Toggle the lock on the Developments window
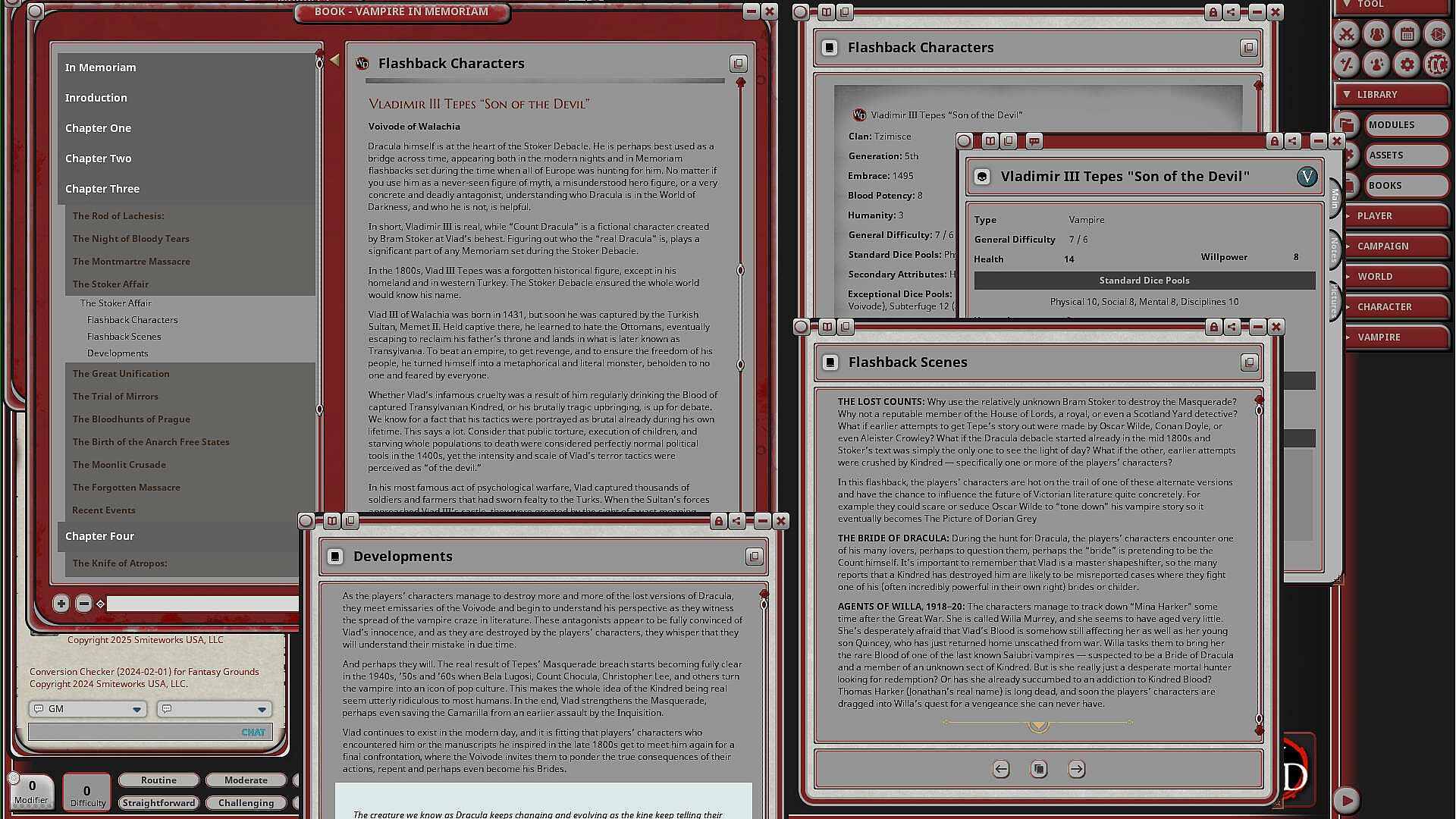Image resolution: width=1456 pixels, height=819 pixels. (x=718, y=521)
